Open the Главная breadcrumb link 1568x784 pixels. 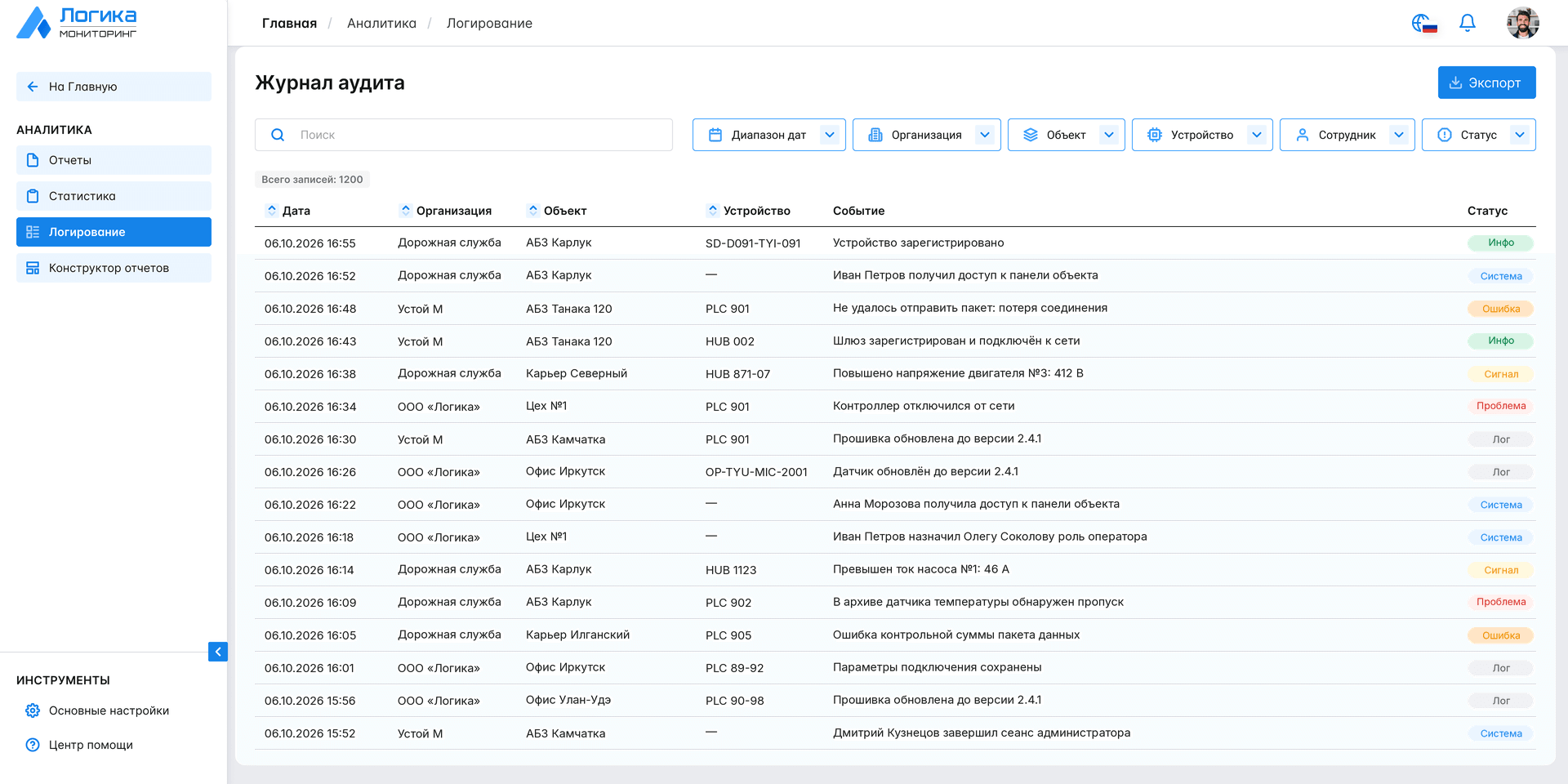(289, 23)
